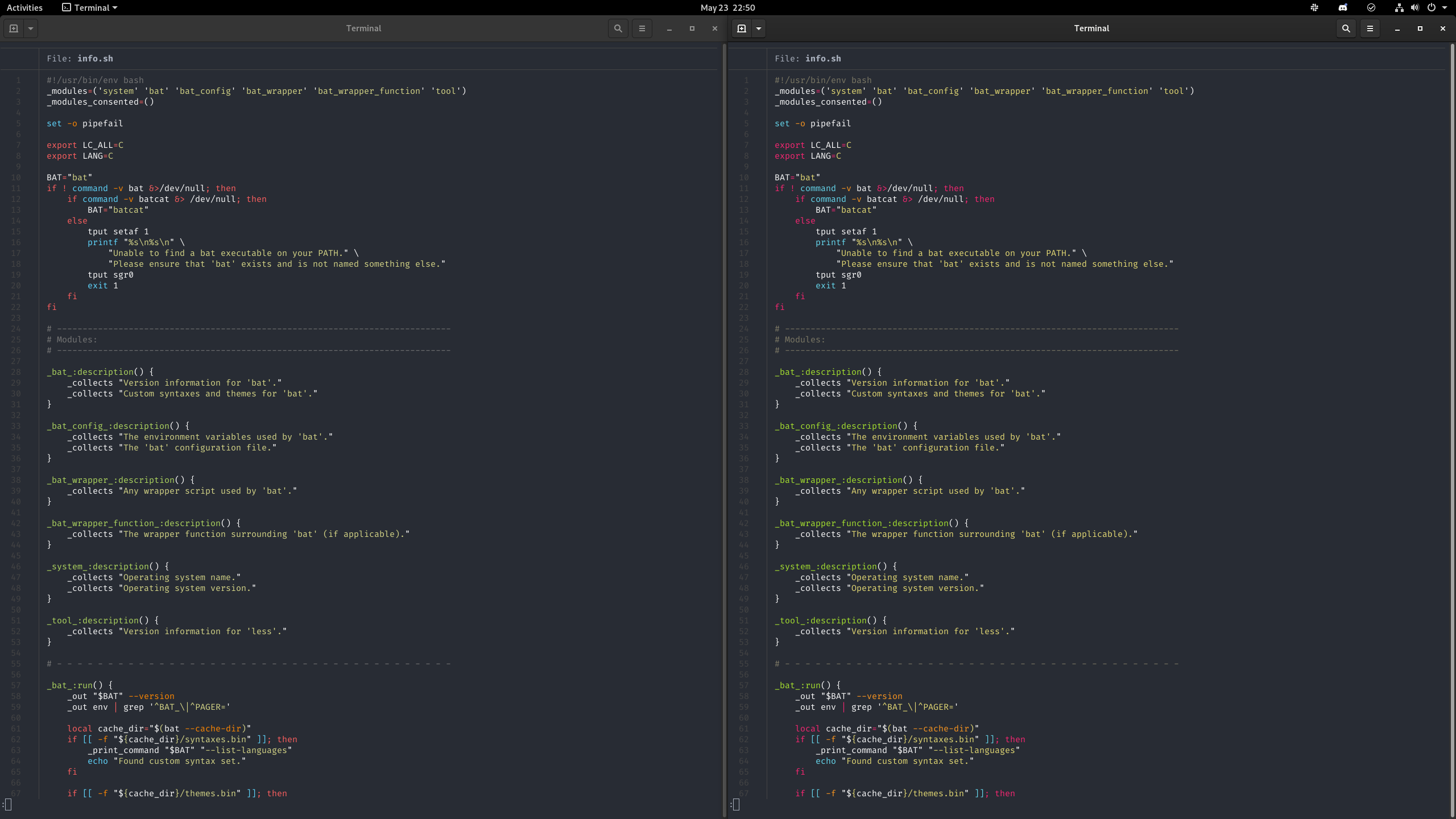Click the Slack icon in the top bar
Screen dimensions: 1456x819
click(x=1314, y=7)
